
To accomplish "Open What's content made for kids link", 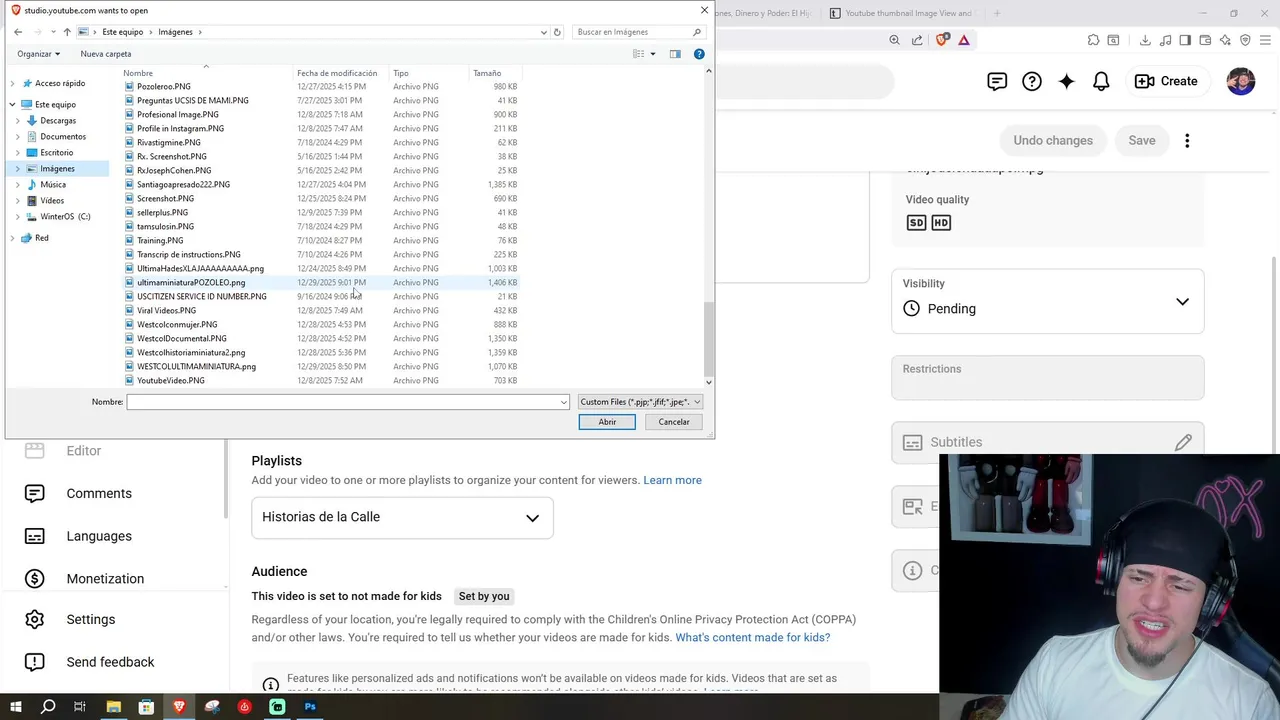I will click(x=752, y=638).
